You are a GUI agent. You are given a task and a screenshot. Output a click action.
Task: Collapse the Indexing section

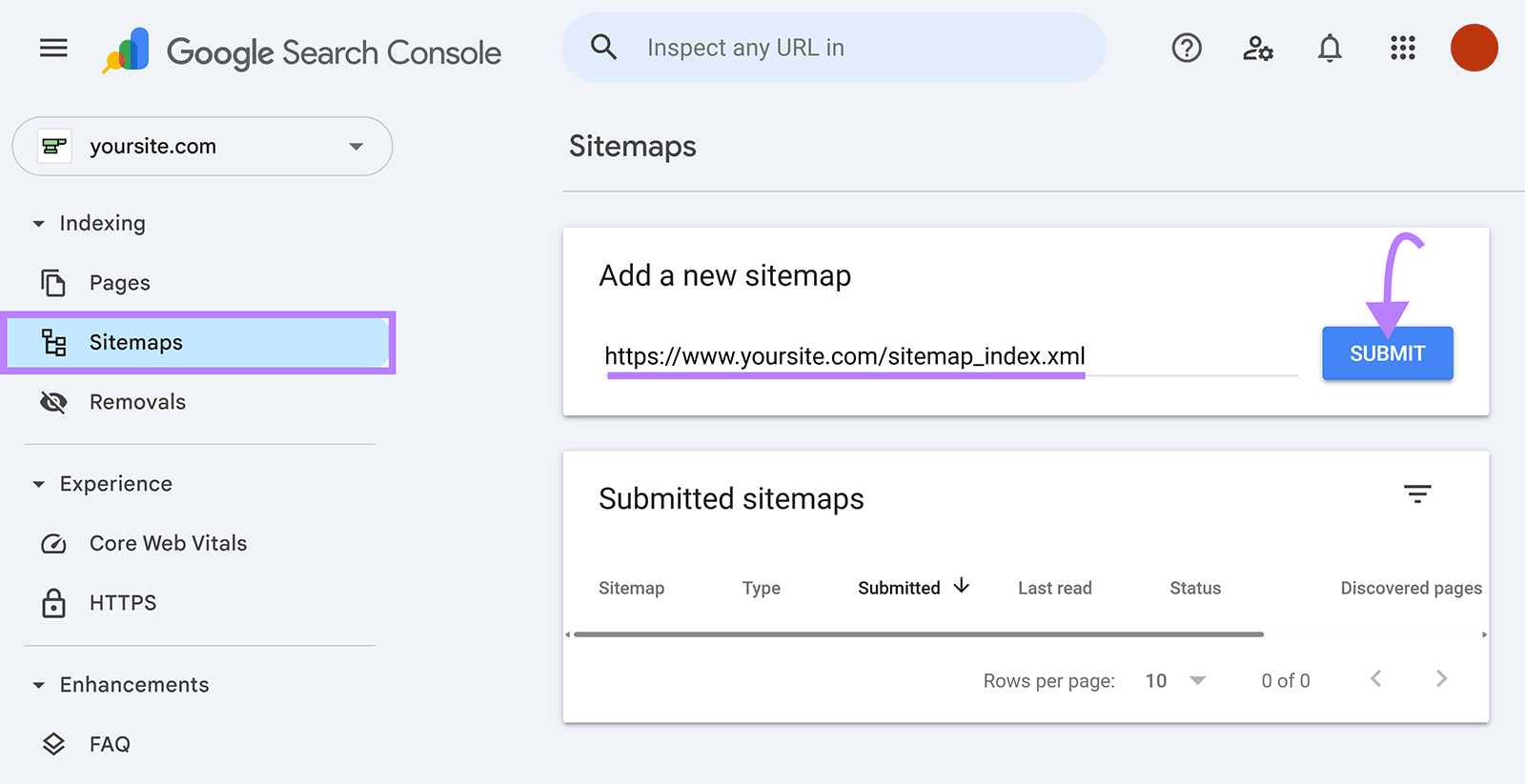coord(38,223)
